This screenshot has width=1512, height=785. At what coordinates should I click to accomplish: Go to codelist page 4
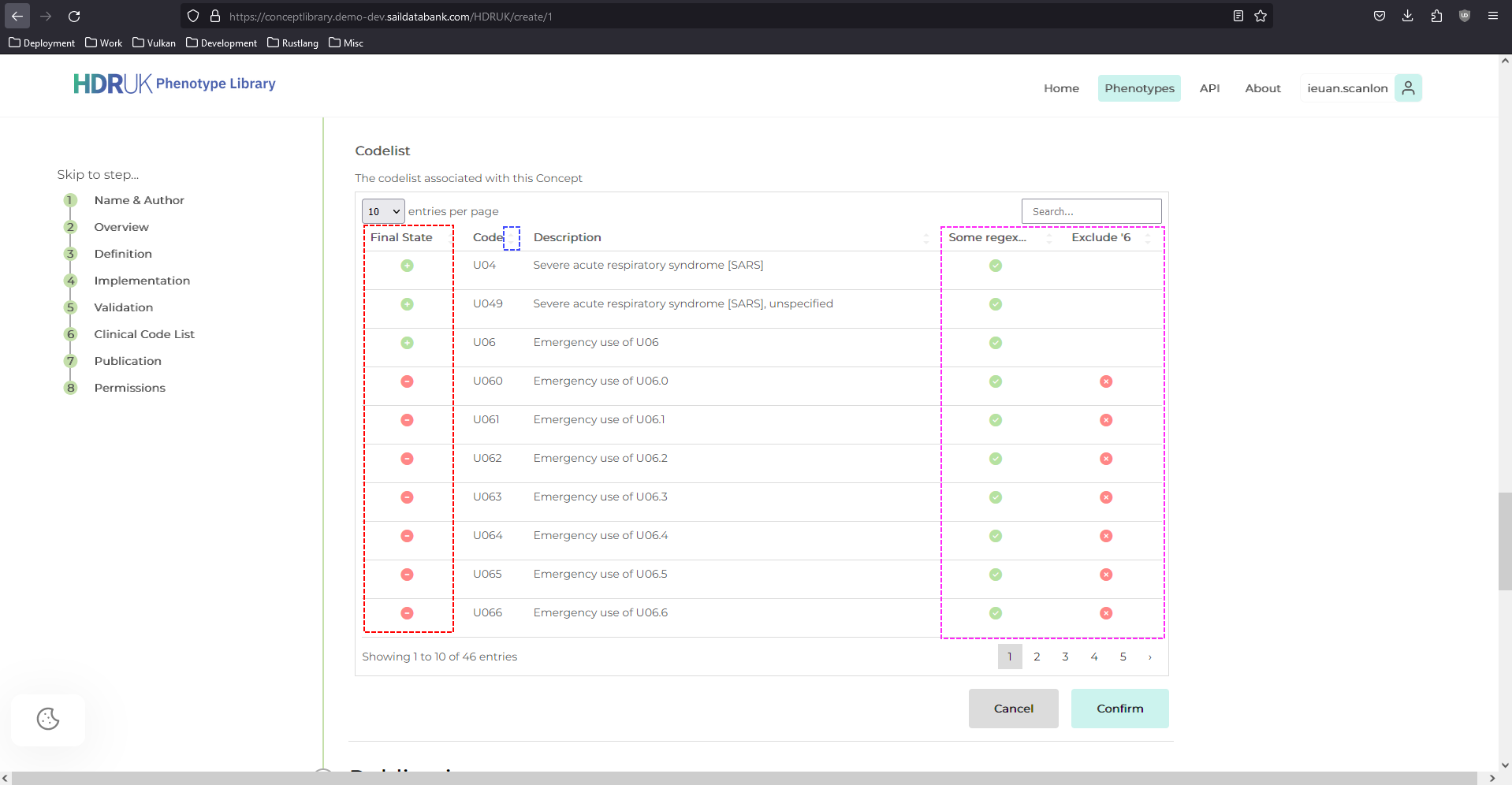1094,657
